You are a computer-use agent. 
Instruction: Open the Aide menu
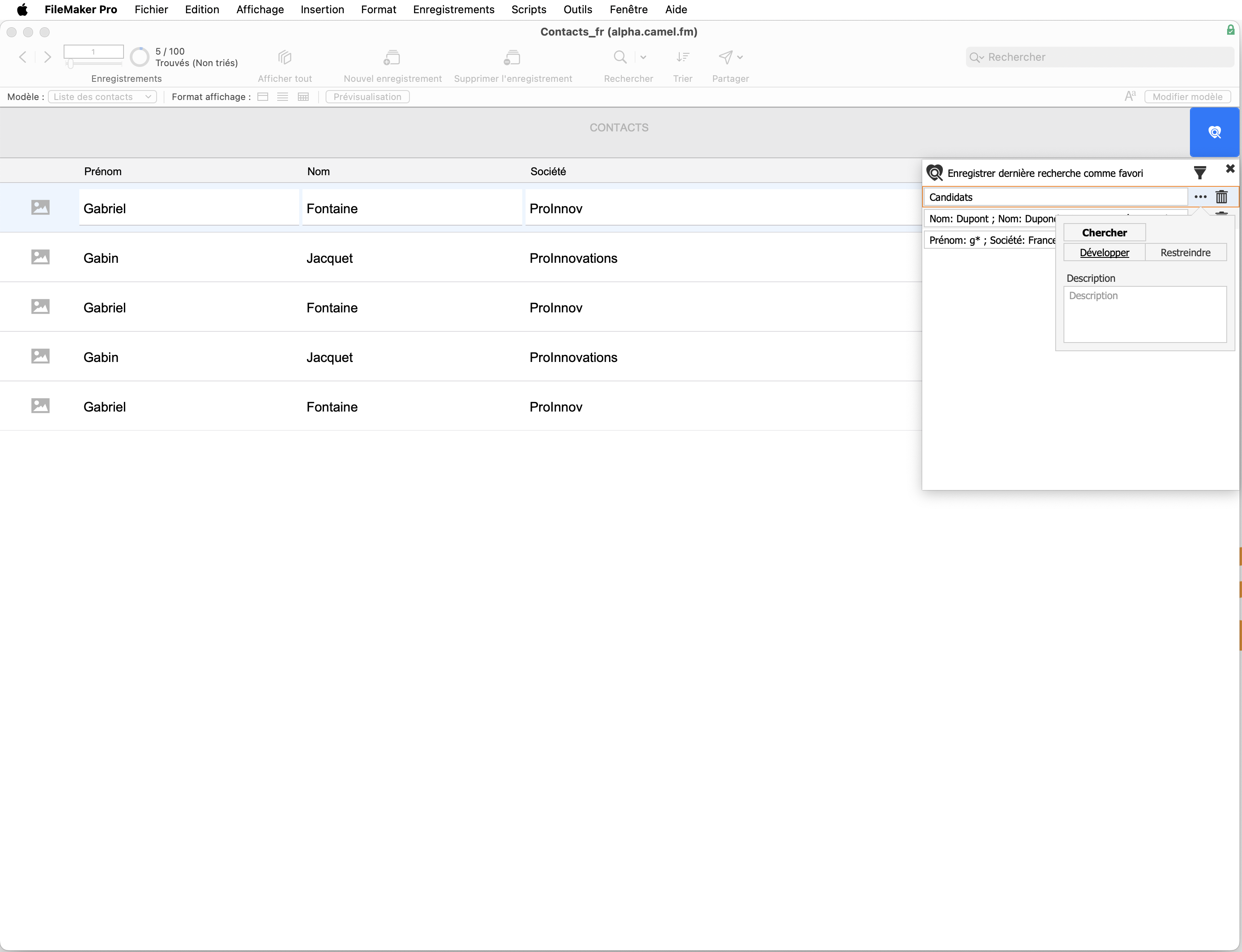click(x=676, y=10)
